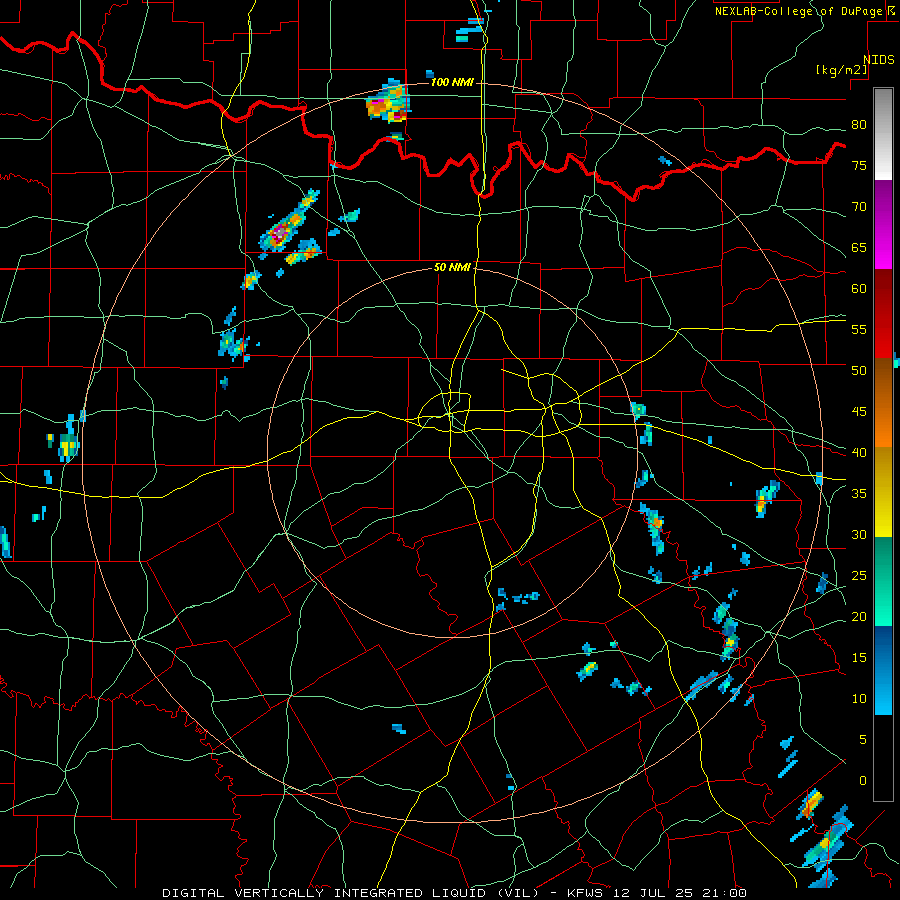
Task: Click the legend value 10
Action: coord(859,699)
